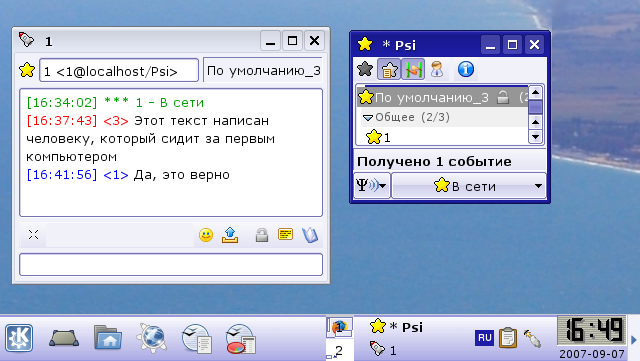
Task: Click the date 2007-09-07 under the clock
Action: (592, 354)
